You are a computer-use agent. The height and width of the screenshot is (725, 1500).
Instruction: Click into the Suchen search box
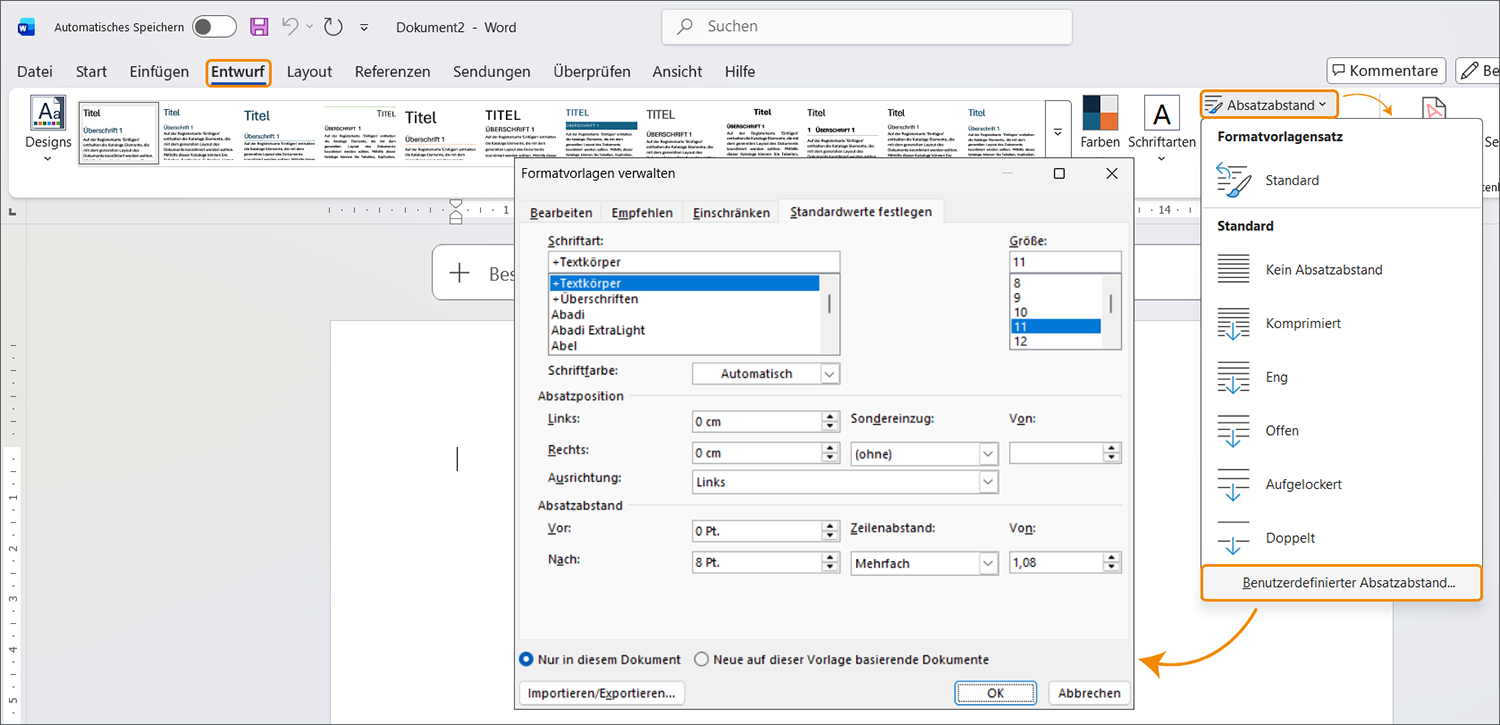tap(866, 27)
